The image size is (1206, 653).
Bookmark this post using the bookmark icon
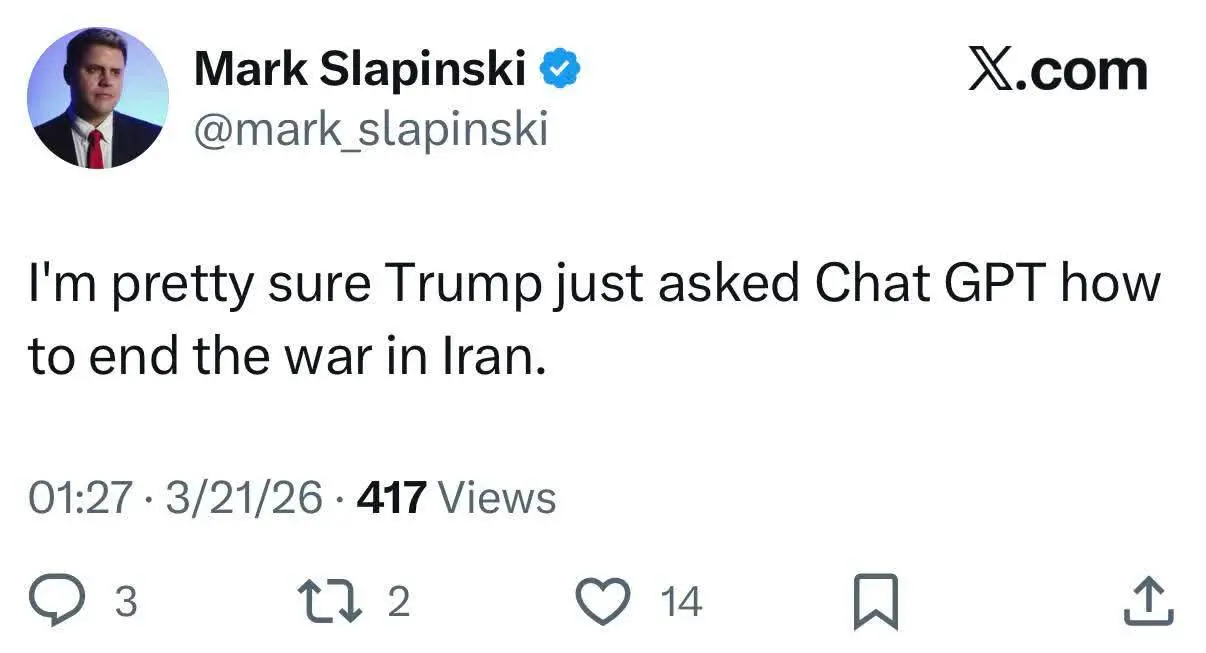[x=876, y=603]
